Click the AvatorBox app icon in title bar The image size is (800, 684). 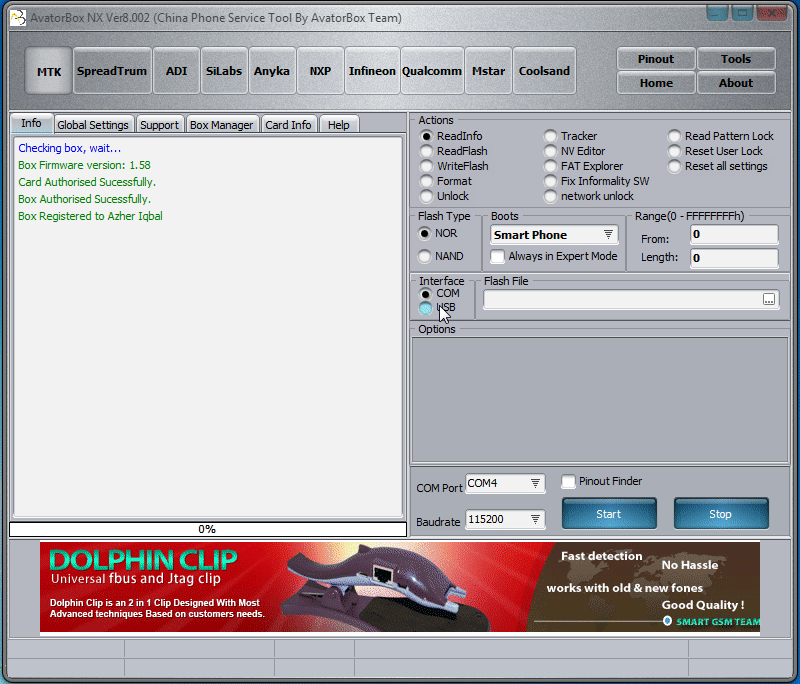[x=17, y=18]
